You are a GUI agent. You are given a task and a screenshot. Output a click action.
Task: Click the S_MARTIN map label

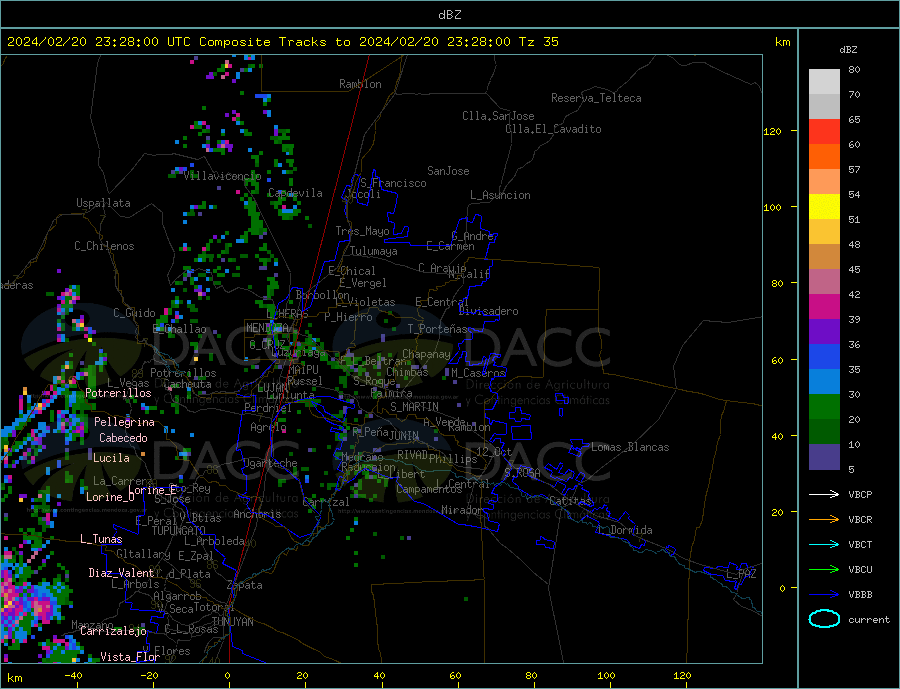tap(414, 407)
